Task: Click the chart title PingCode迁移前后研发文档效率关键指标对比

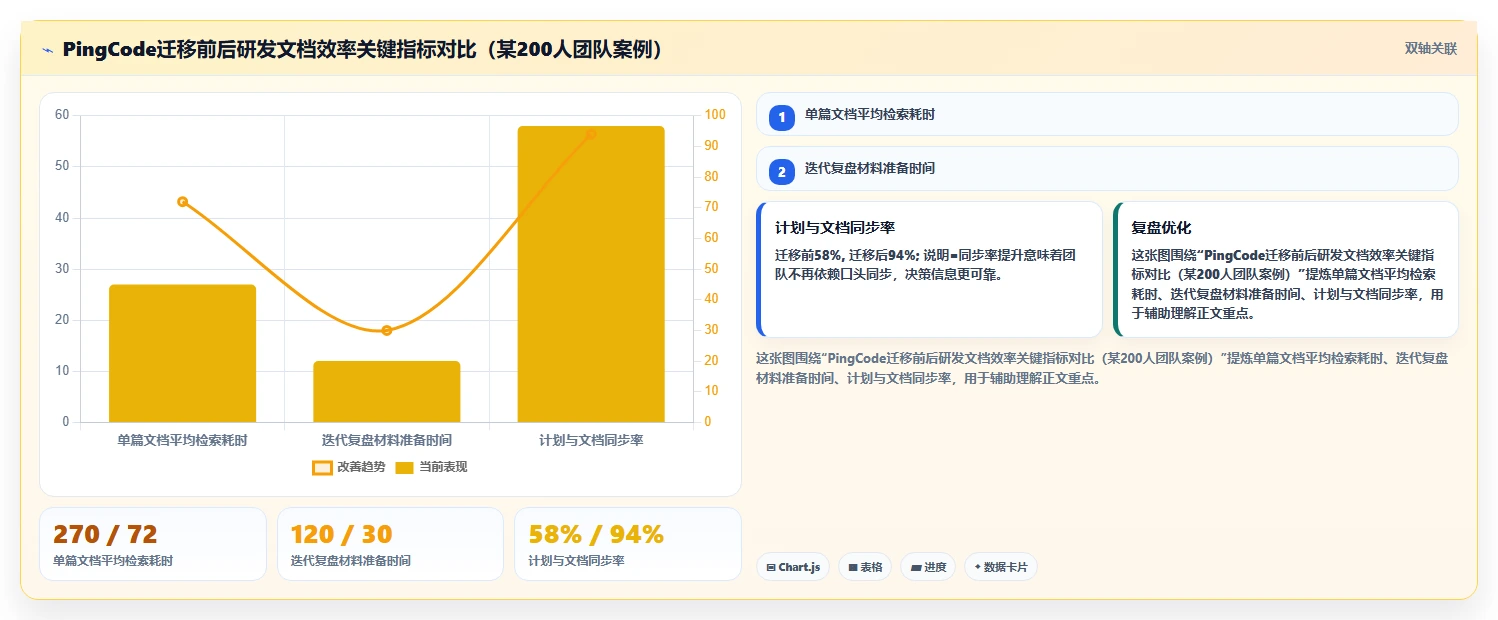Action: click(x=362, y=50)
